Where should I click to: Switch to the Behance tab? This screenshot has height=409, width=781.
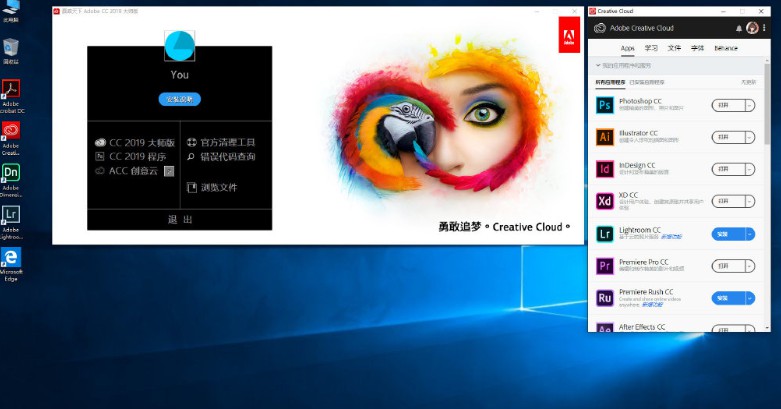[x=726, y=48]
